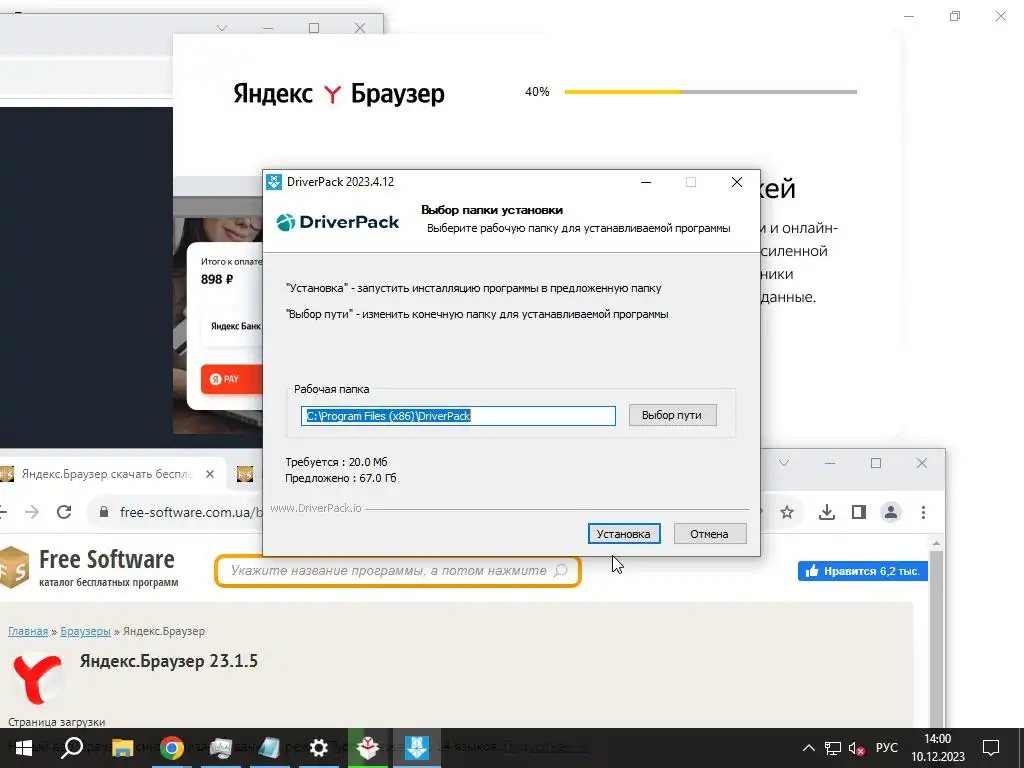Bookmark this page with the star icon

click(787, 513)
